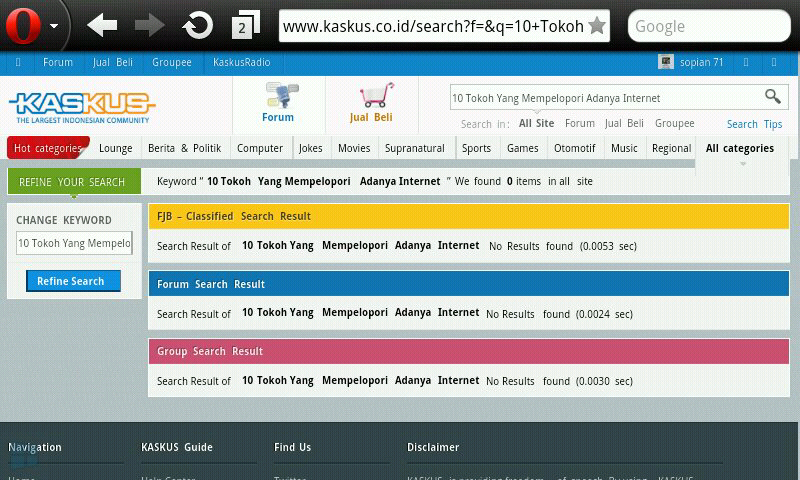
Task: Select Forum search scope
Action: pos(580,123)
